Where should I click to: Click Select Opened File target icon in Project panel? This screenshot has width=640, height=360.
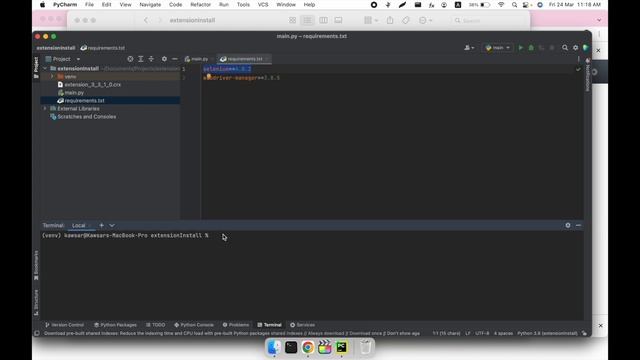point(130,59)
